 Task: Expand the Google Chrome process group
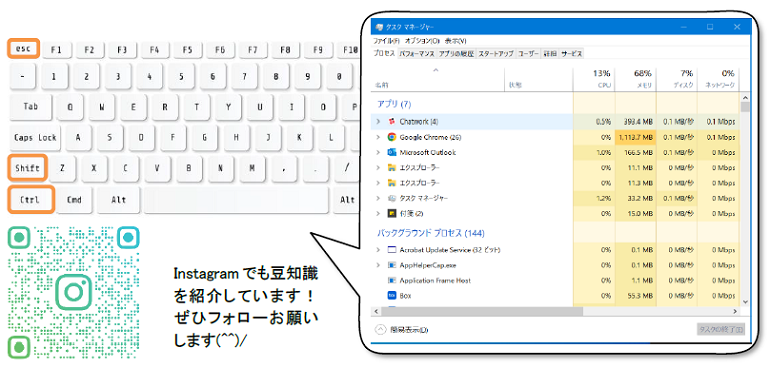[378, 137]
